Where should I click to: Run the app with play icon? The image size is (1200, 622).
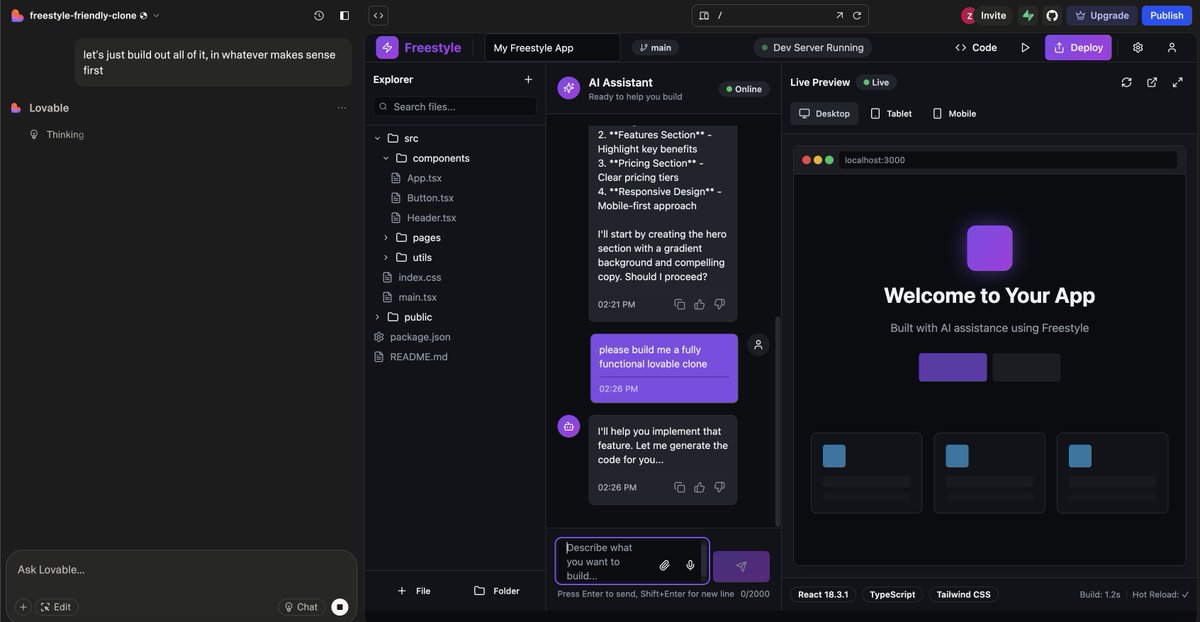pos(1025,47)
